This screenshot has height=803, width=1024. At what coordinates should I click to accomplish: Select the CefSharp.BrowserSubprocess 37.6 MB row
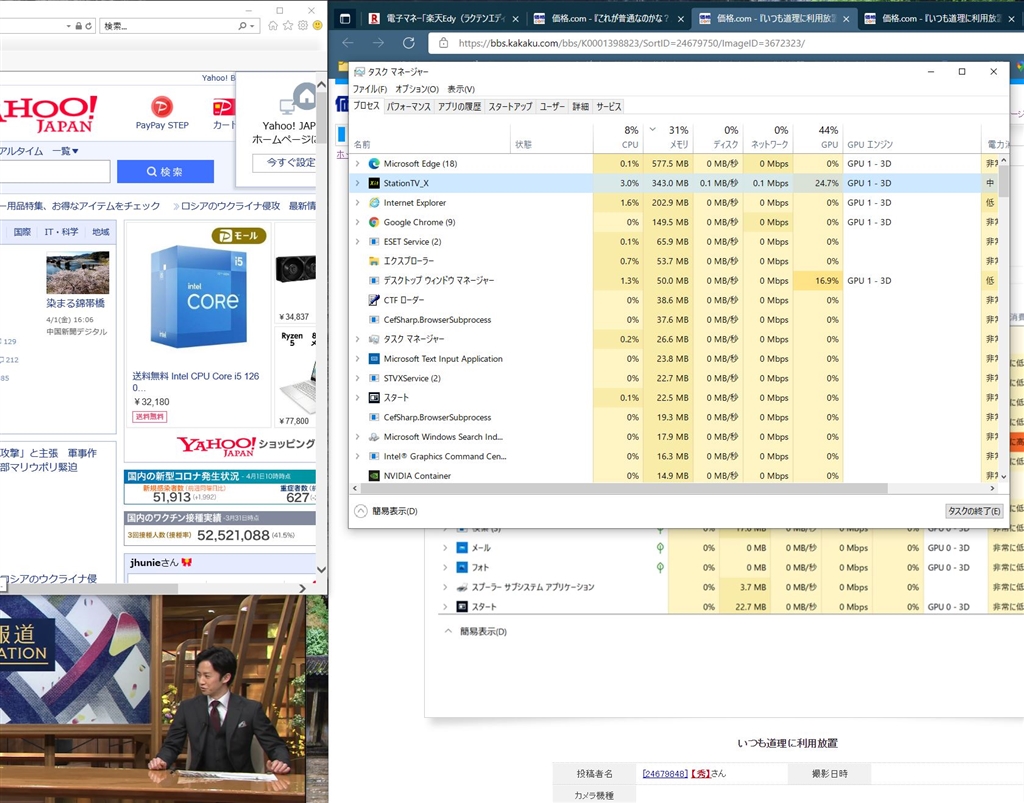click(x=666, y=320)
